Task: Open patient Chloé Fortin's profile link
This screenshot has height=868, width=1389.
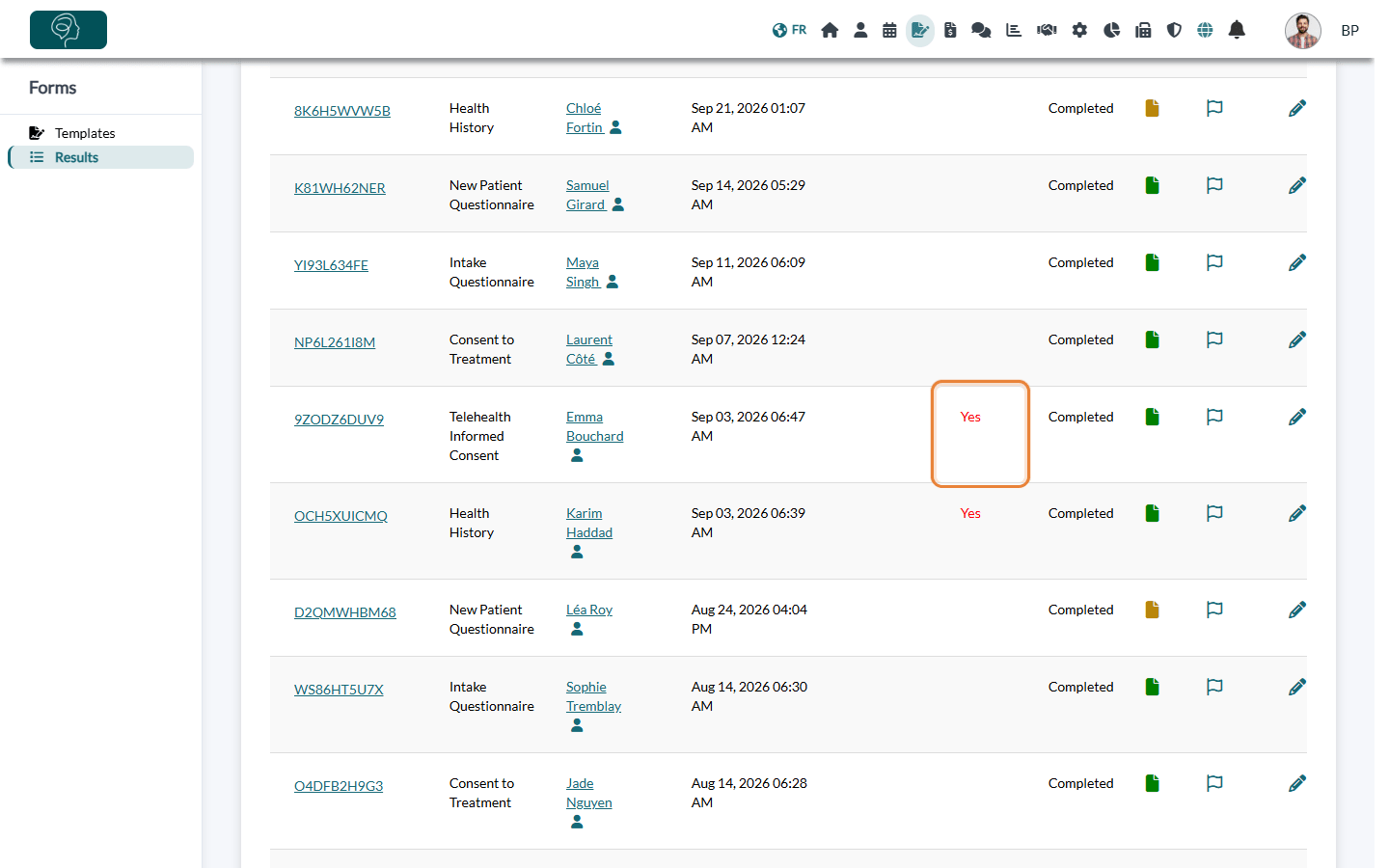Action: (x=585, y=118)
